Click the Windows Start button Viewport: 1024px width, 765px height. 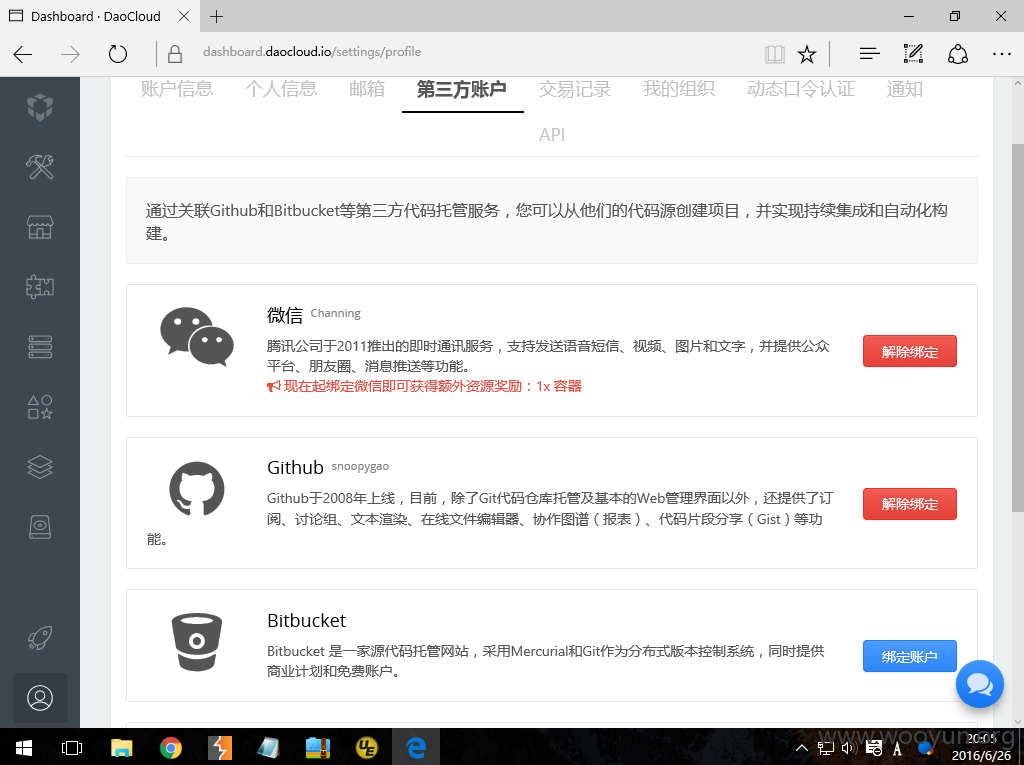[24, 748]
